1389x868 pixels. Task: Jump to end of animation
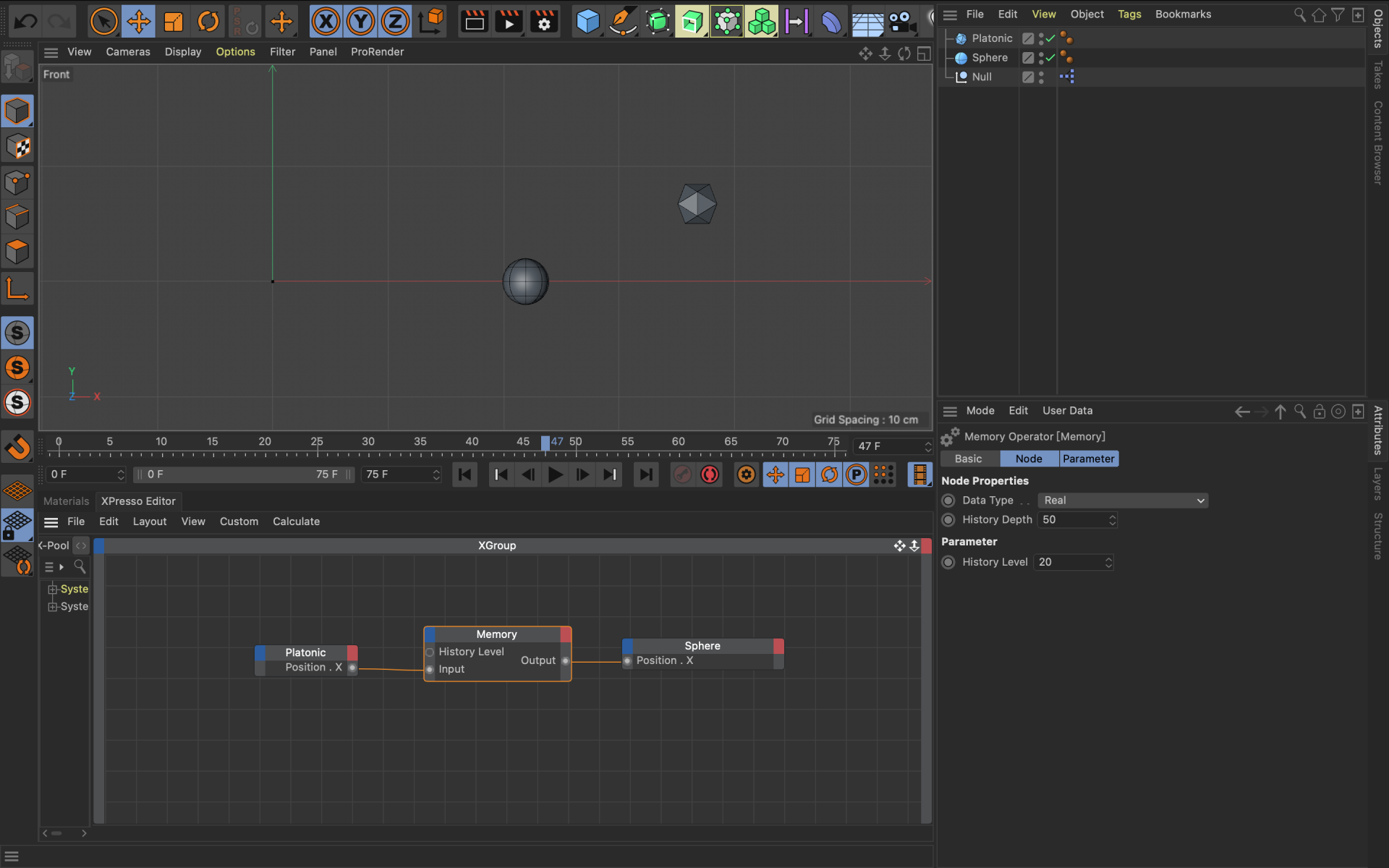pyautogui.click(x=645, y=475)
